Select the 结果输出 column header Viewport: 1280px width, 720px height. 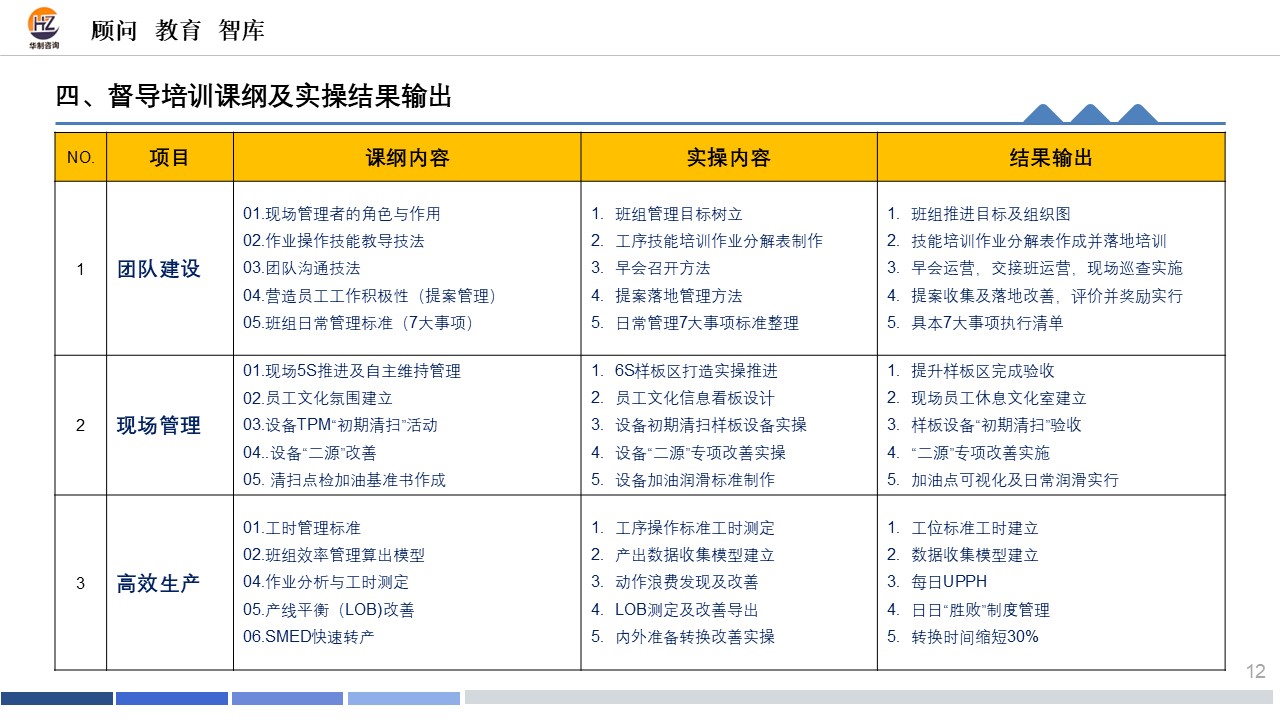1051,157
